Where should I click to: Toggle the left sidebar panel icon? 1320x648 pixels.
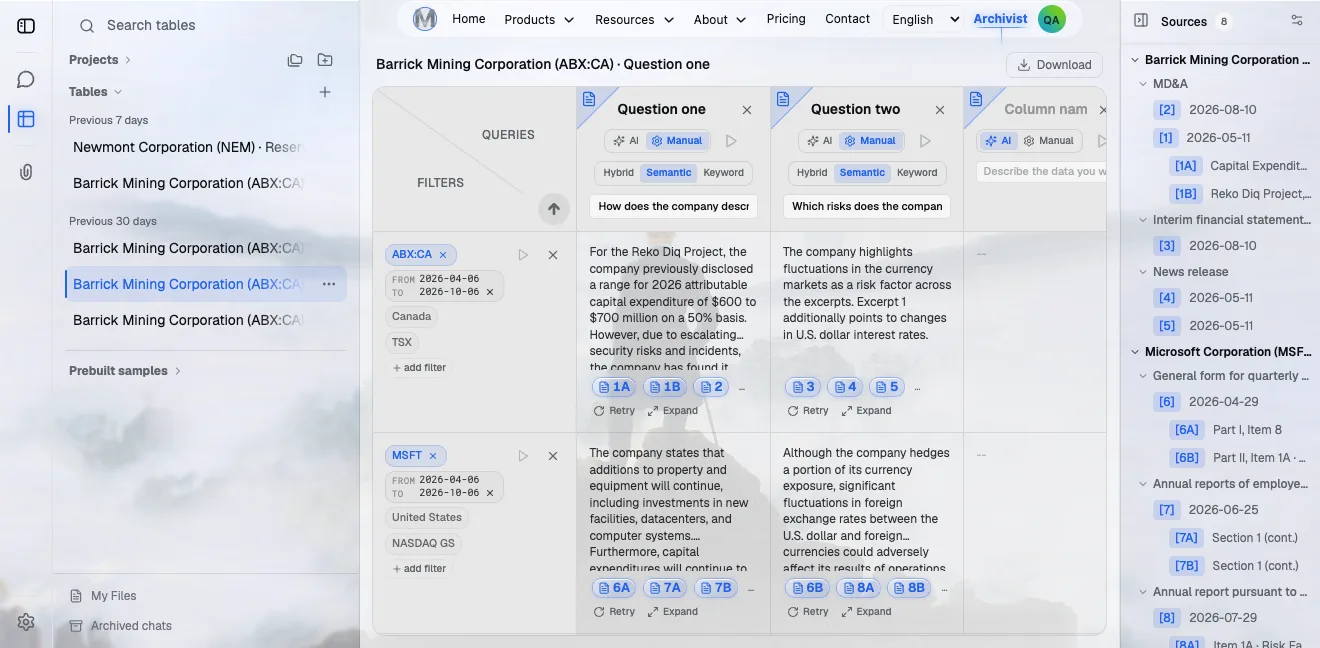coord(26,26)
